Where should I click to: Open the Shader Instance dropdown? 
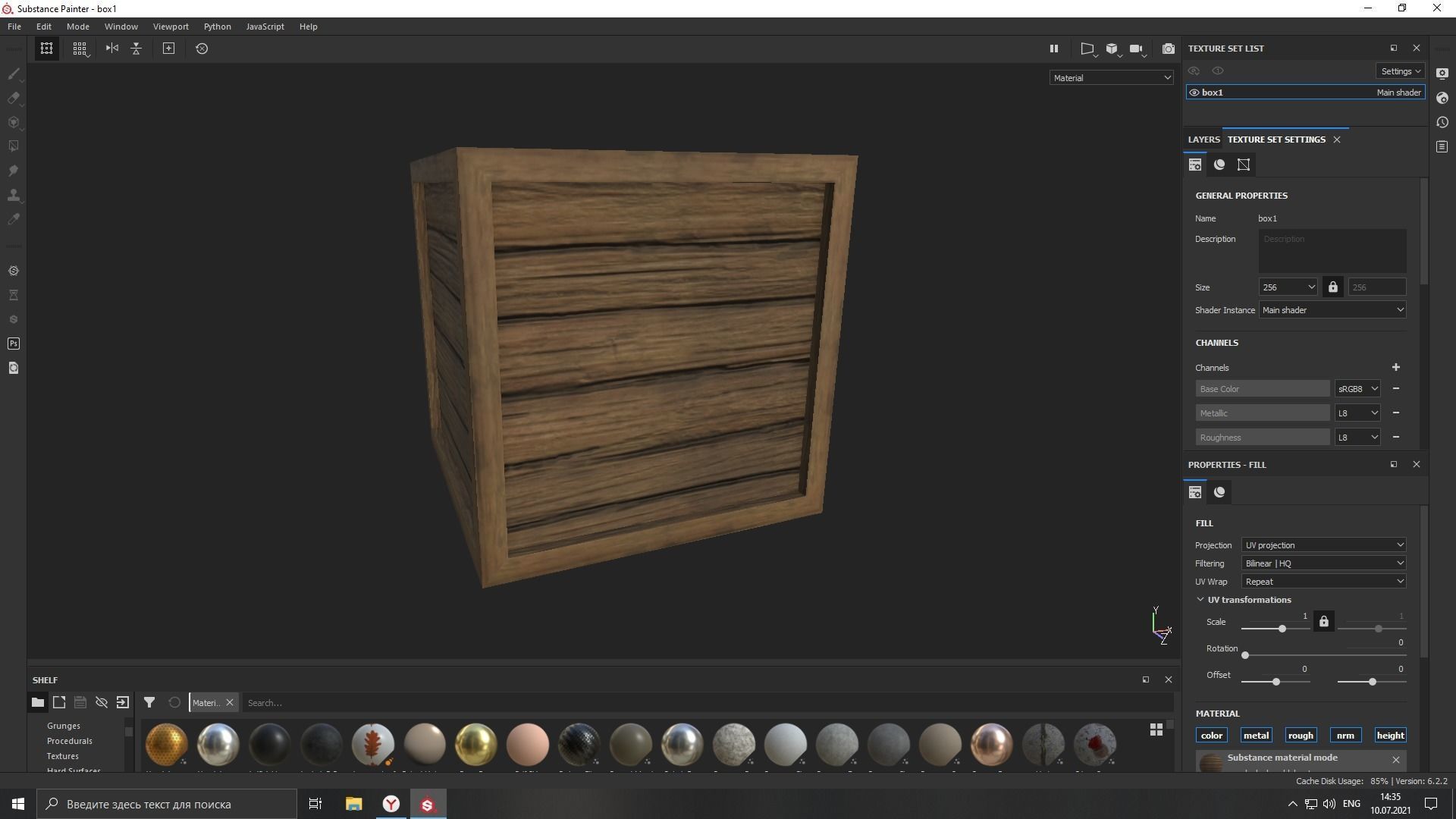coord(1332,309)
